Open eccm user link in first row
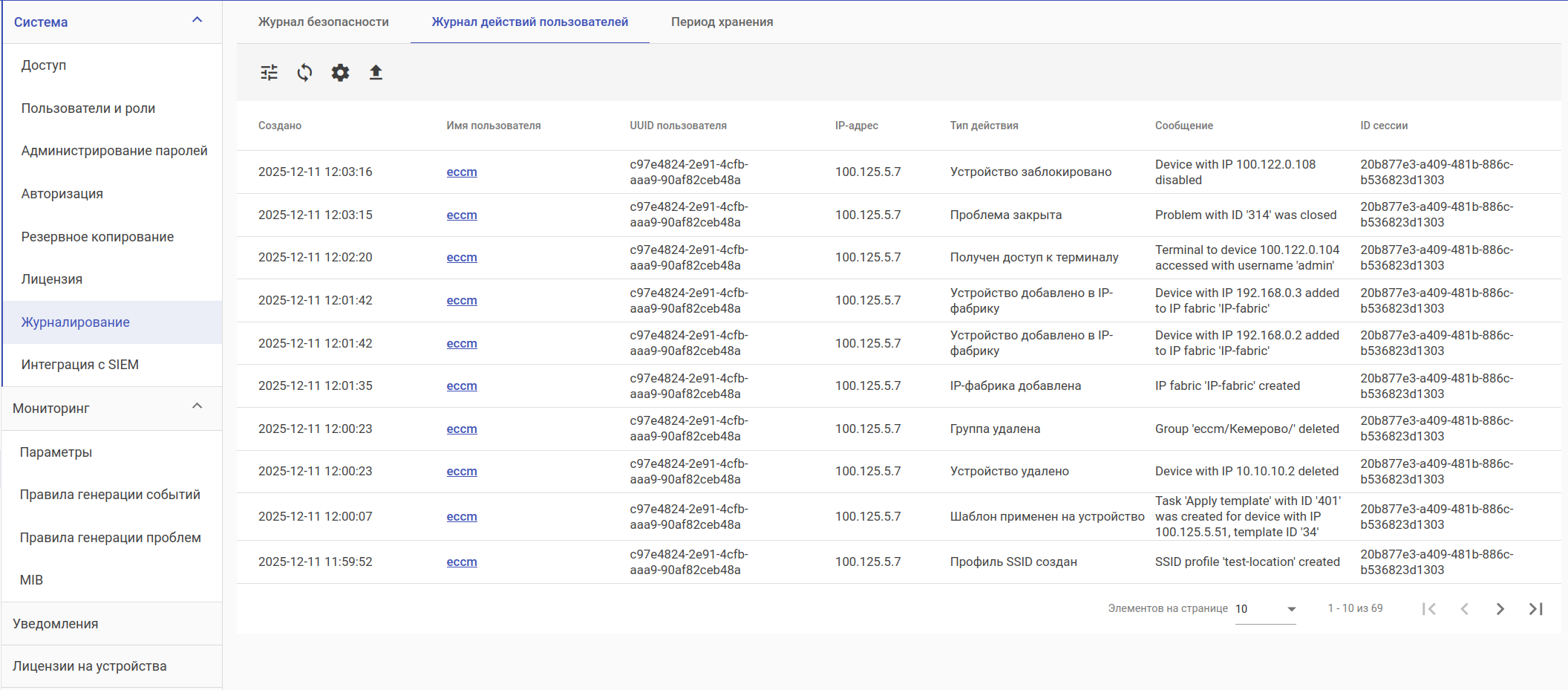 pos(461,172)
